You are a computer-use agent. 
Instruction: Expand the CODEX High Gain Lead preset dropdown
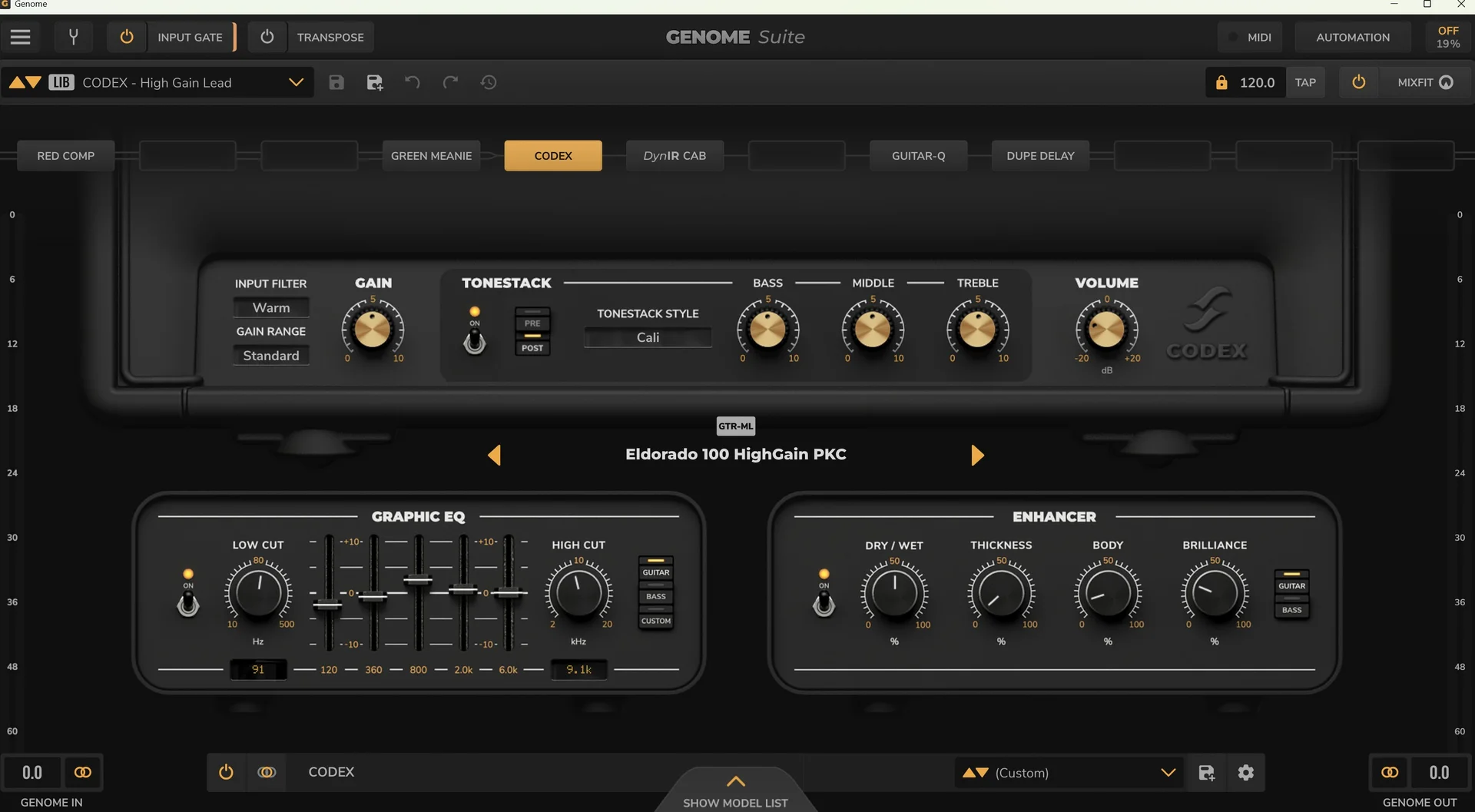pos(296,82)
